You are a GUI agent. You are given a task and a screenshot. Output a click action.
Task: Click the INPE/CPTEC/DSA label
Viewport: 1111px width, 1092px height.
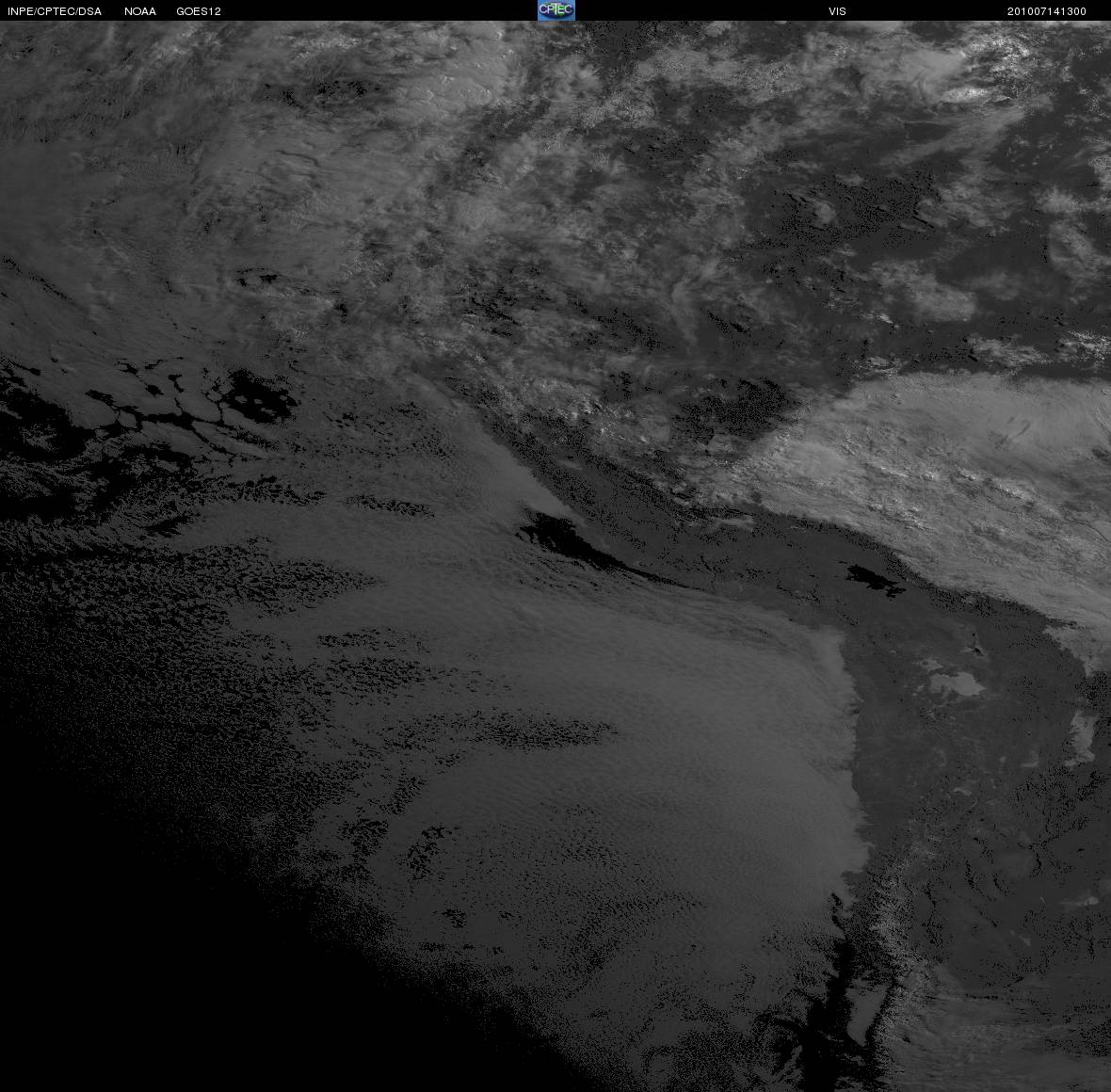point(55,11)
